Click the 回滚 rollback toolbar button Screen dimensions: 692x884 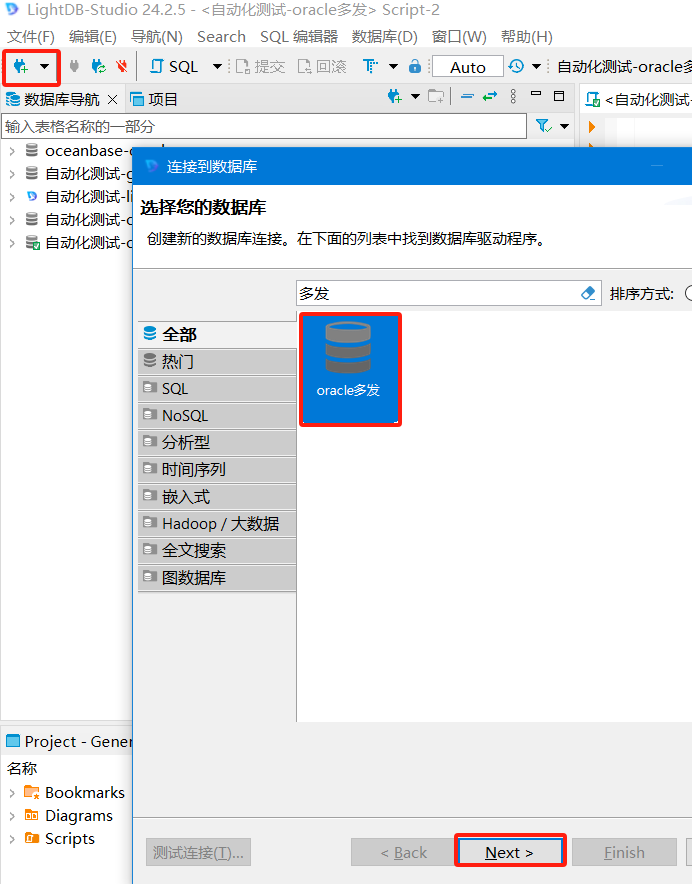pos(322,67)
